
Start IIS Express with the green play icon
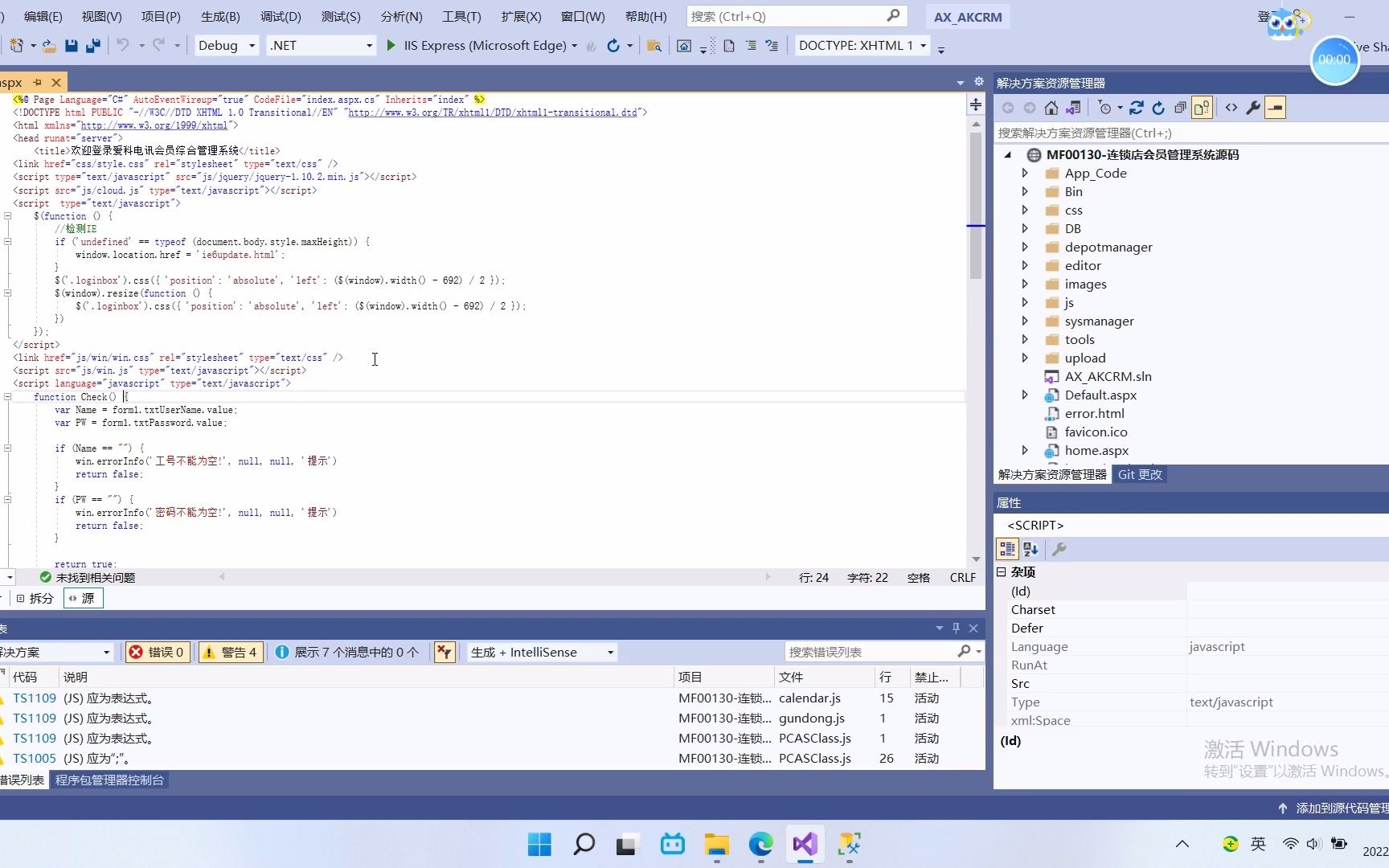click(391, 46)
